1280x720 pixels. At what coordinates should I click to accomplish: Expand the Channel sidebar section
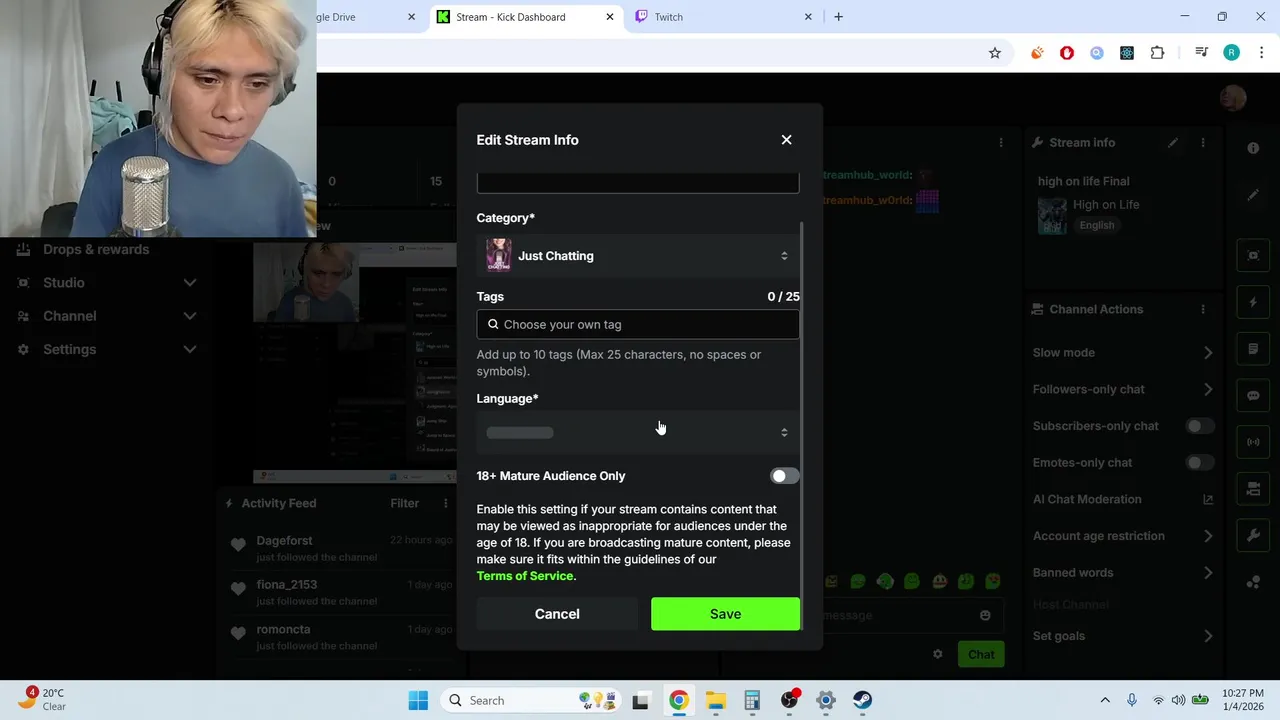[107, 316]
